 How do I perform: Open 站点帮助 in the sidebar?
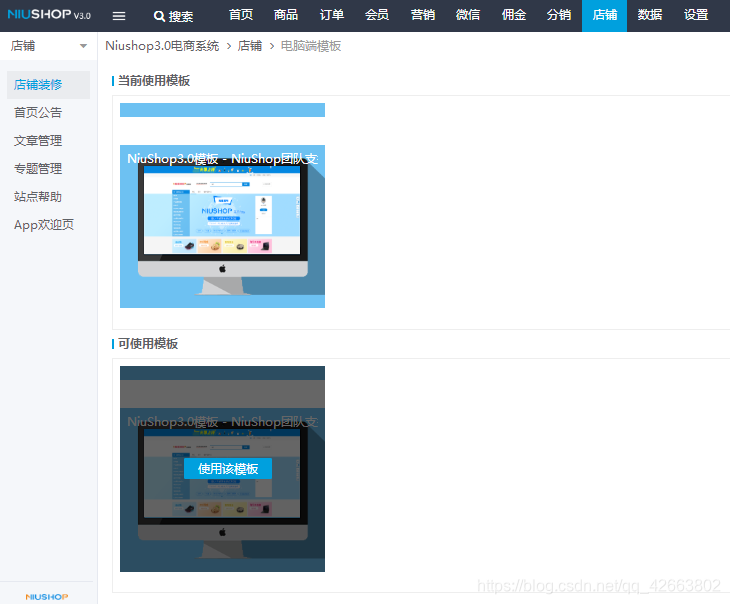(38, 197)
